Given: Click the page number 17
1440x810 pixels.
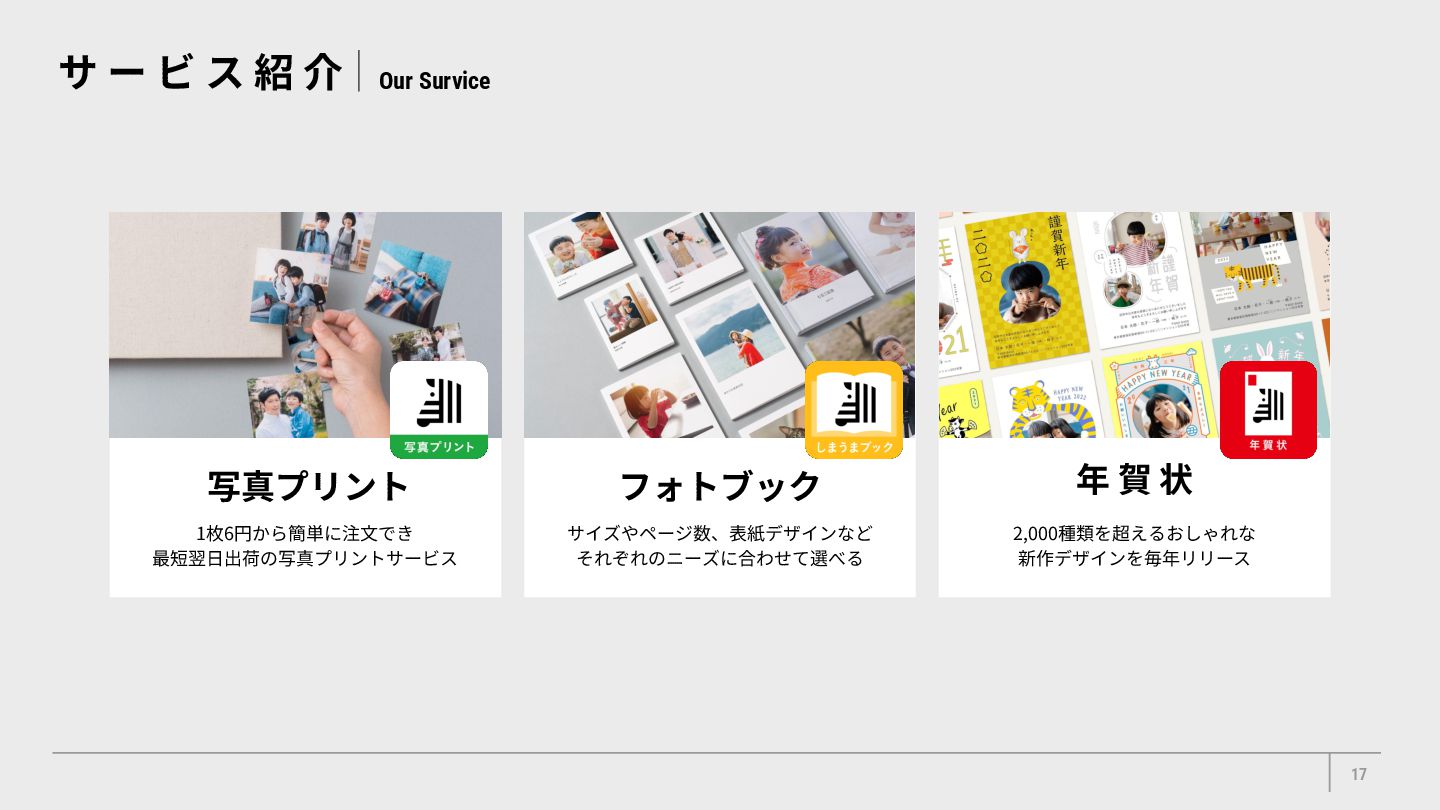Looking at the screenshot, I should coord(1358,774).
